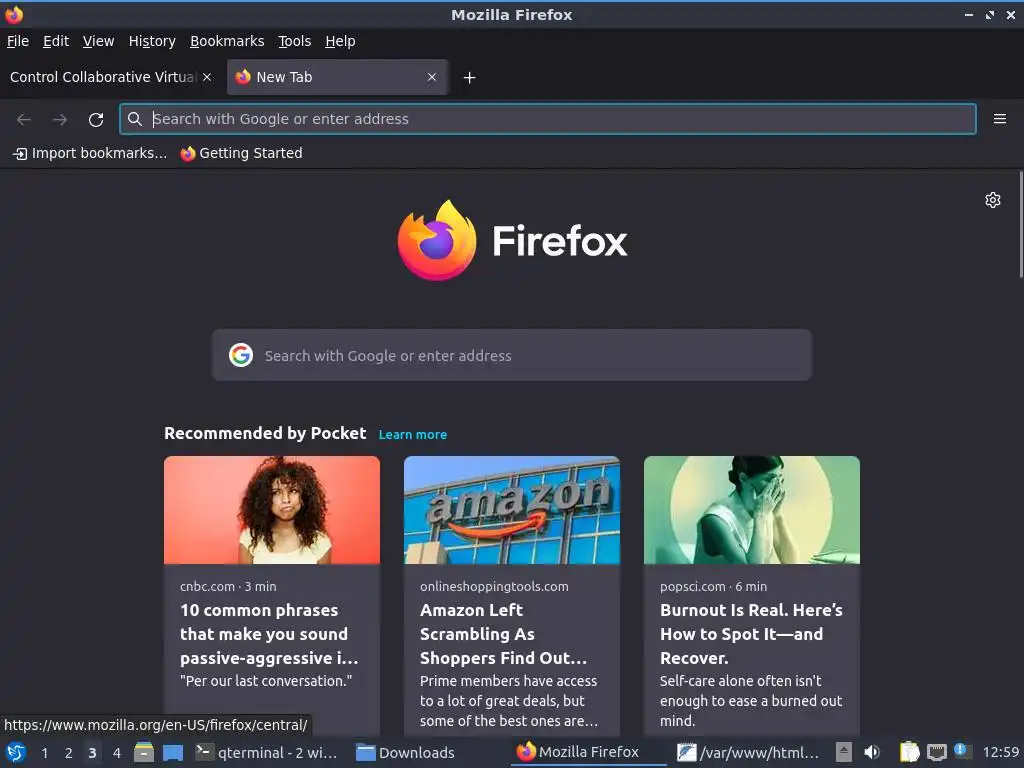This screenshot has width=1024, height=768.
Task: Open the Bookmarks menu
Action: [x=227, y=41]
